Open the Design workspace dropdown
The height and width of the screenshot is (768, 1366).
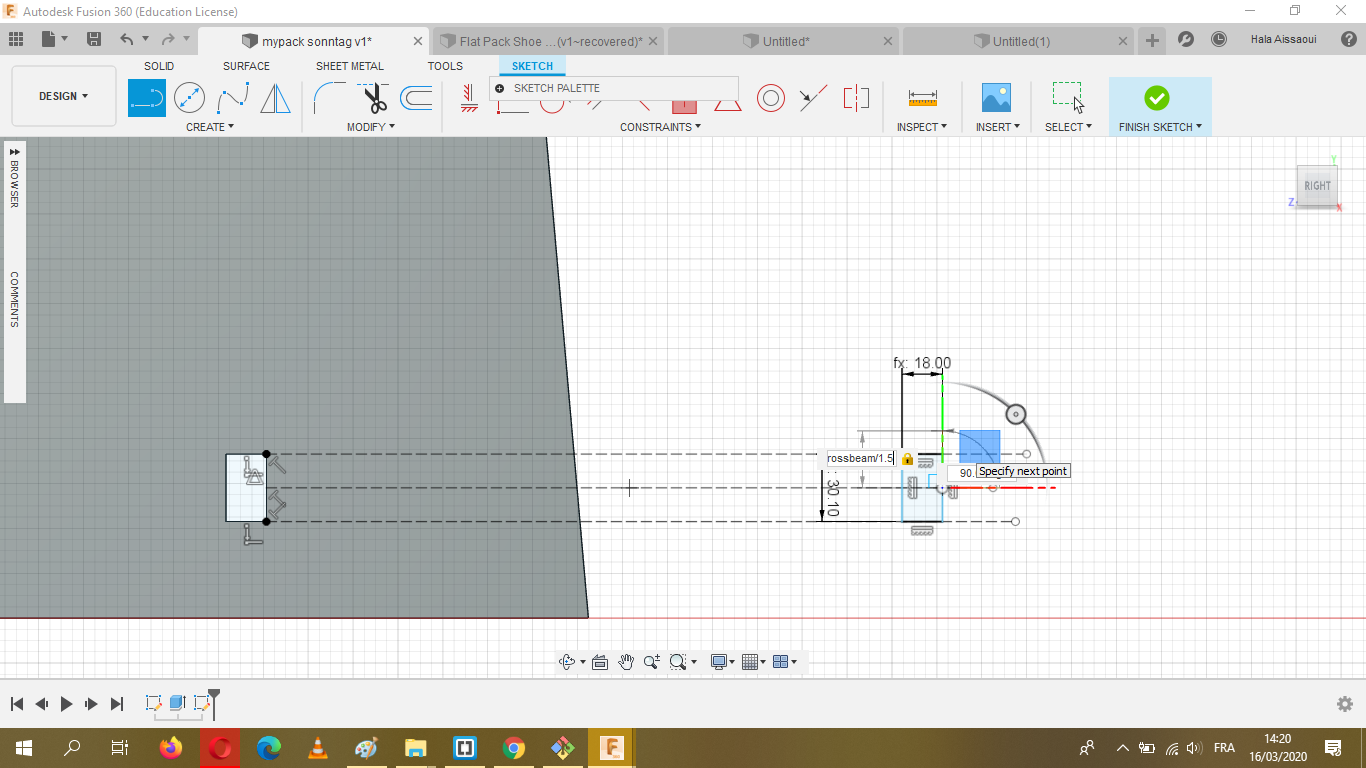click(x=64, y=96)
